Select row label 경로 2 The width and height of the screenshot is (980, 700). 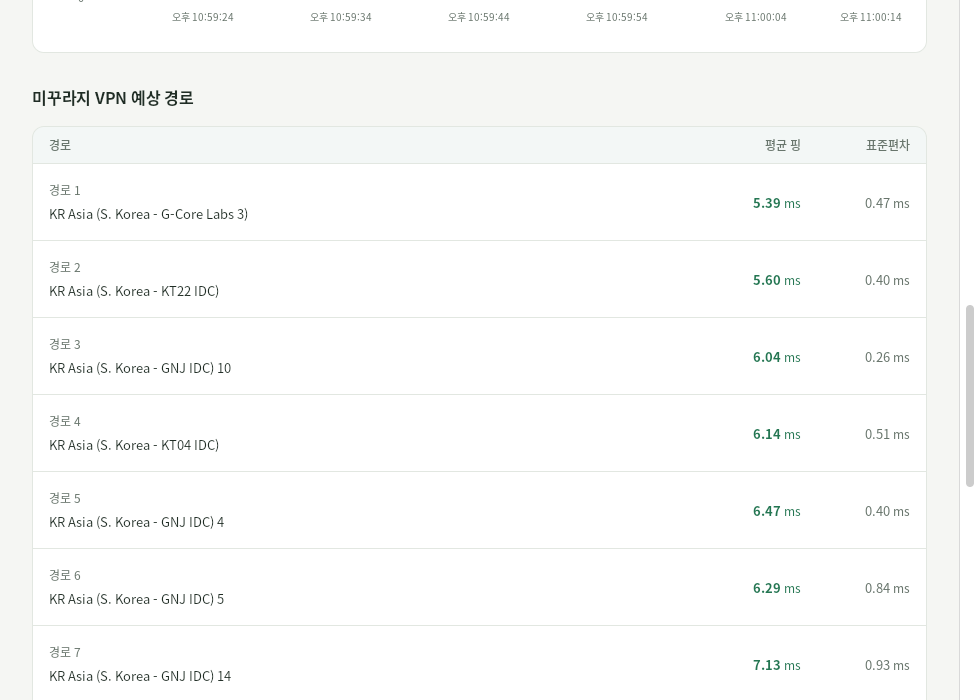[x=65, y=268]
